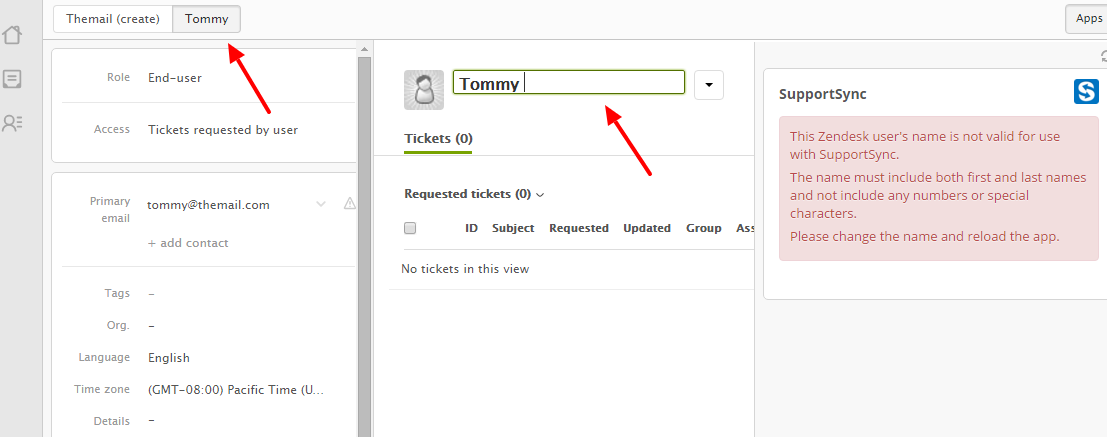
Task: Select the Tommy tab
Action: tap(206, 19)
